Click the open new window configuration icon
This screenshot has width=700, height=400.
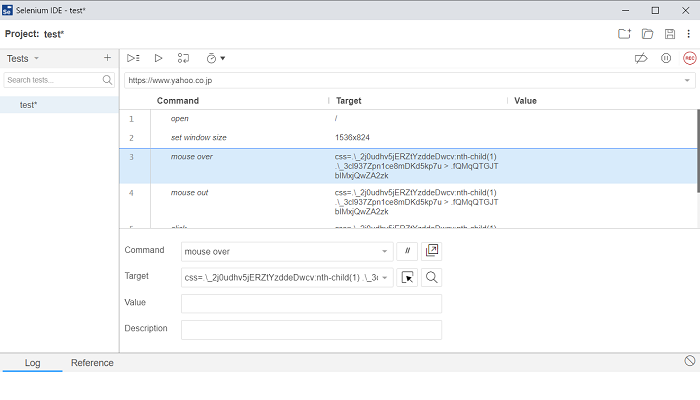point(432,251)
